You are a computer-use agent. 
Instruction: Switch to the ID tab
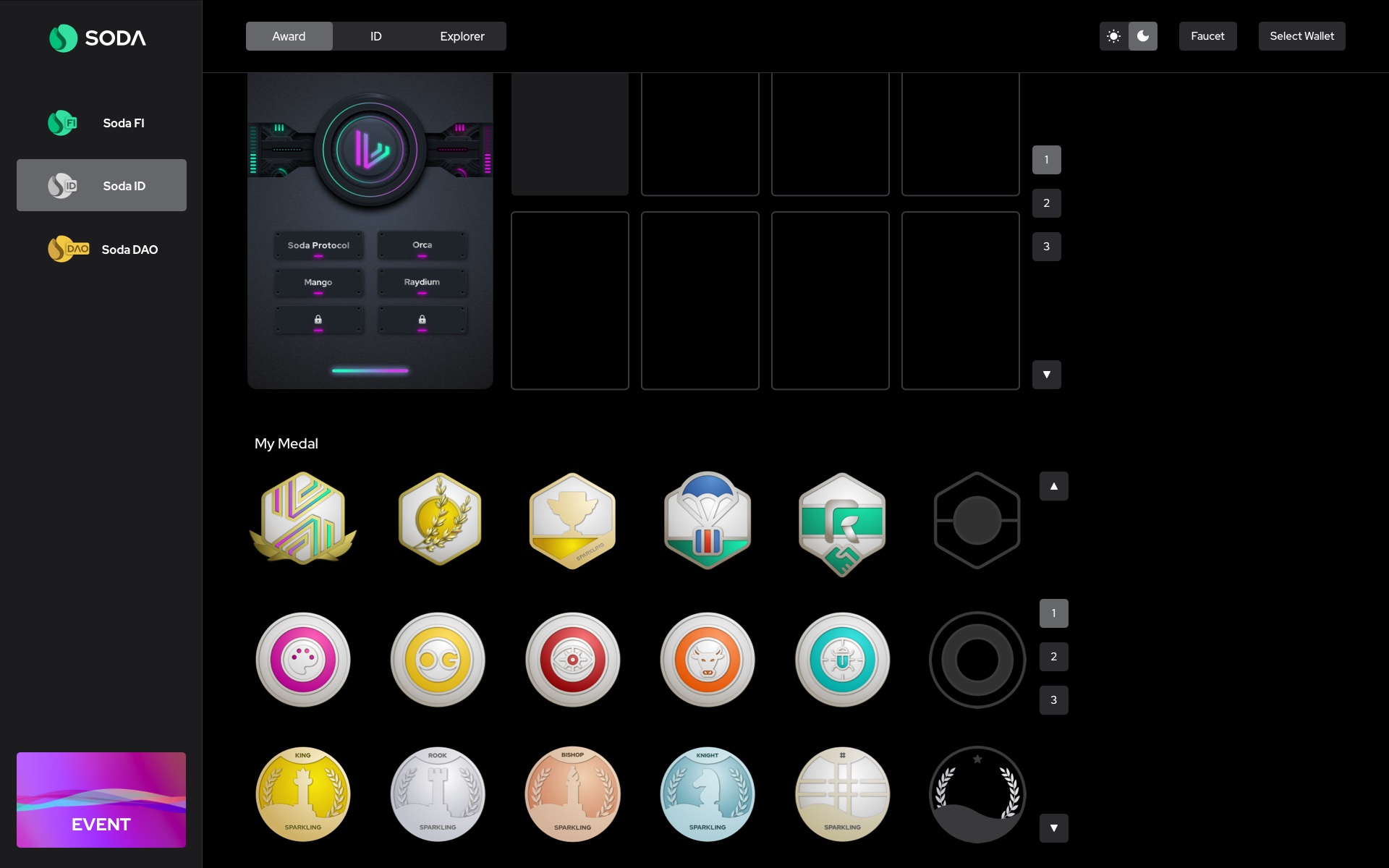[376, 36]
